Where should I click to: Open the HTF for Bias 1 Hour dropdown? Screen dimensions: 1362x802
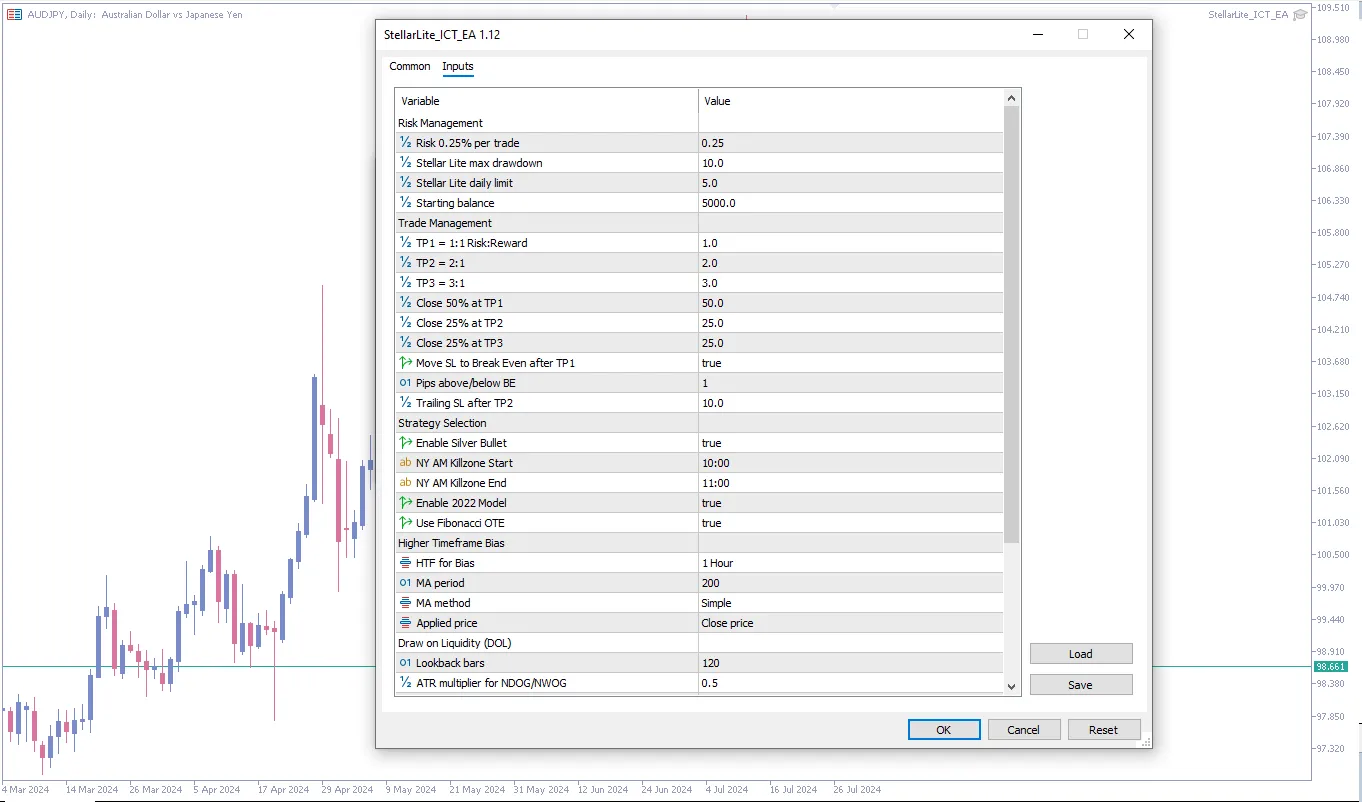tap(850, 563)
